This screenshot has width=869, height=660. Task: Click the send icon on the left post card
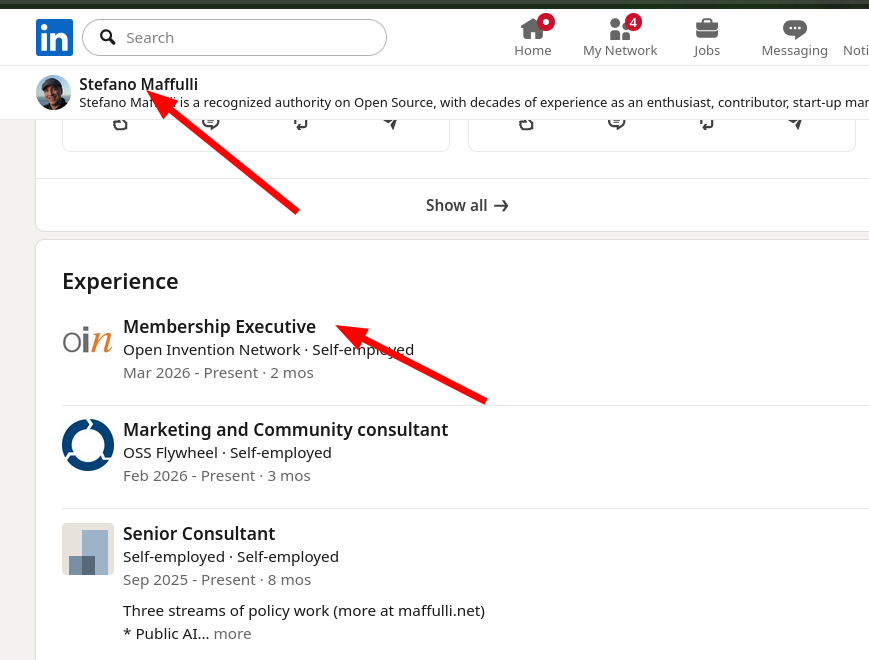tap(390, 124)
